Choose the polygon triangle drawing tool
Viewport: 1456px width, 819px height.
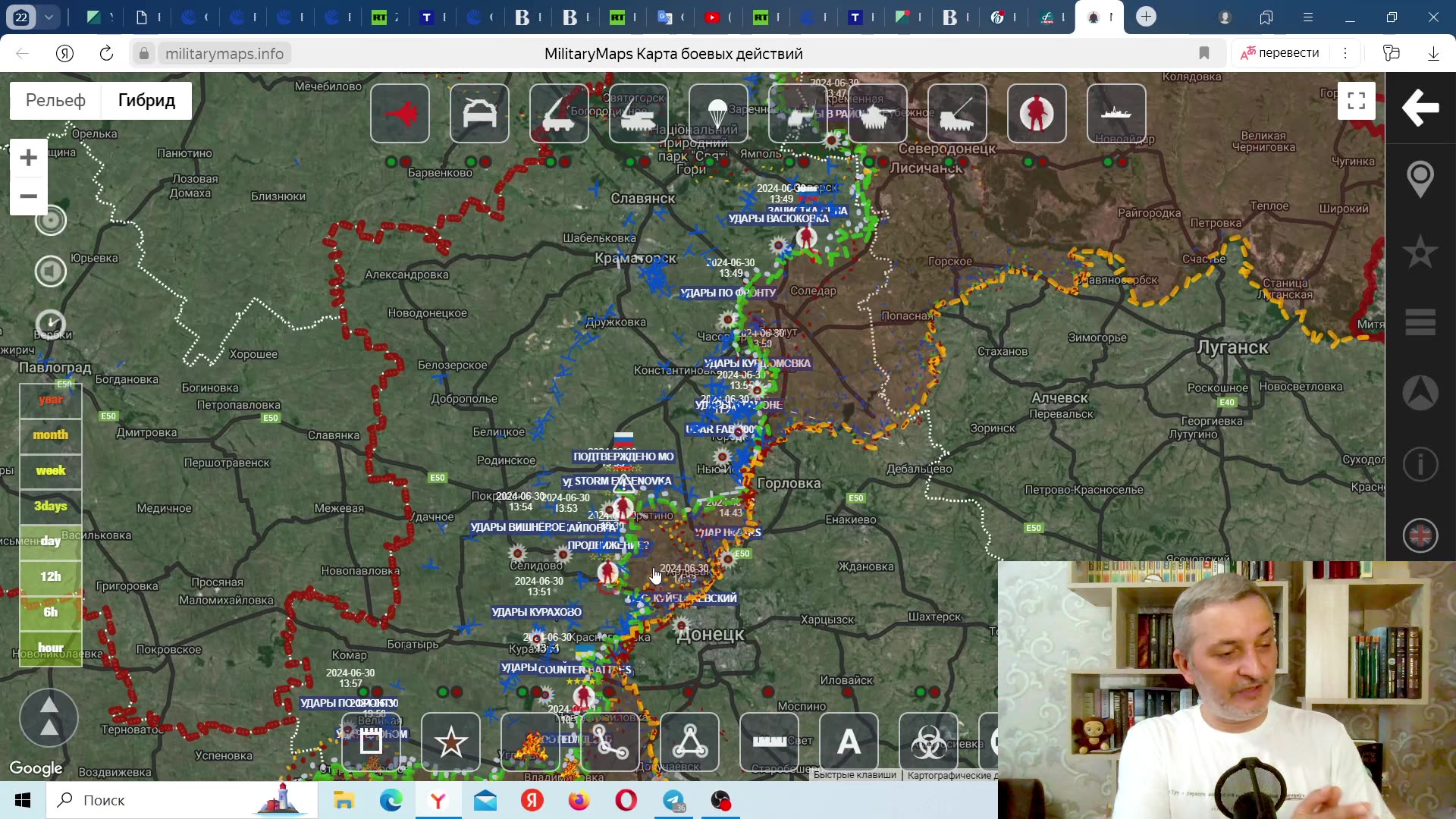689,742
